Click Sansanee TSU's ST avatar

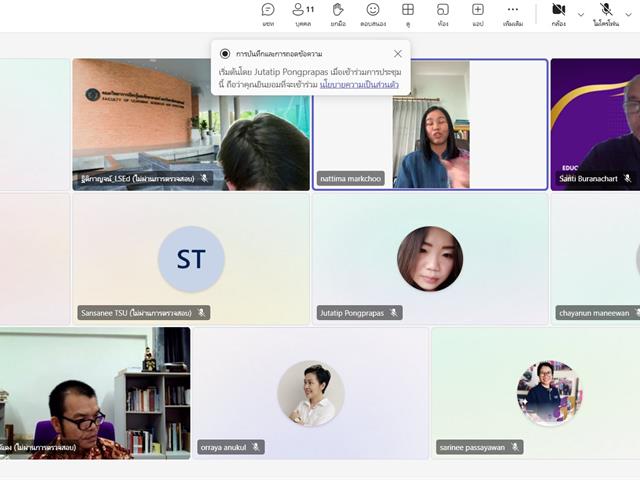(x=191, y=259)
